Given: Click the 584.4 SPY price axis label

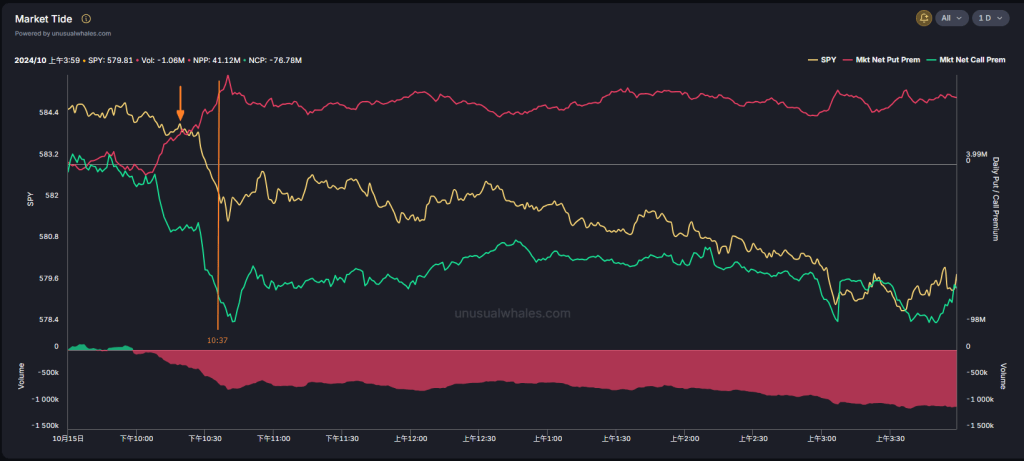Looking at the screenshot, I should pyautogui.click(x=49, y=113).
